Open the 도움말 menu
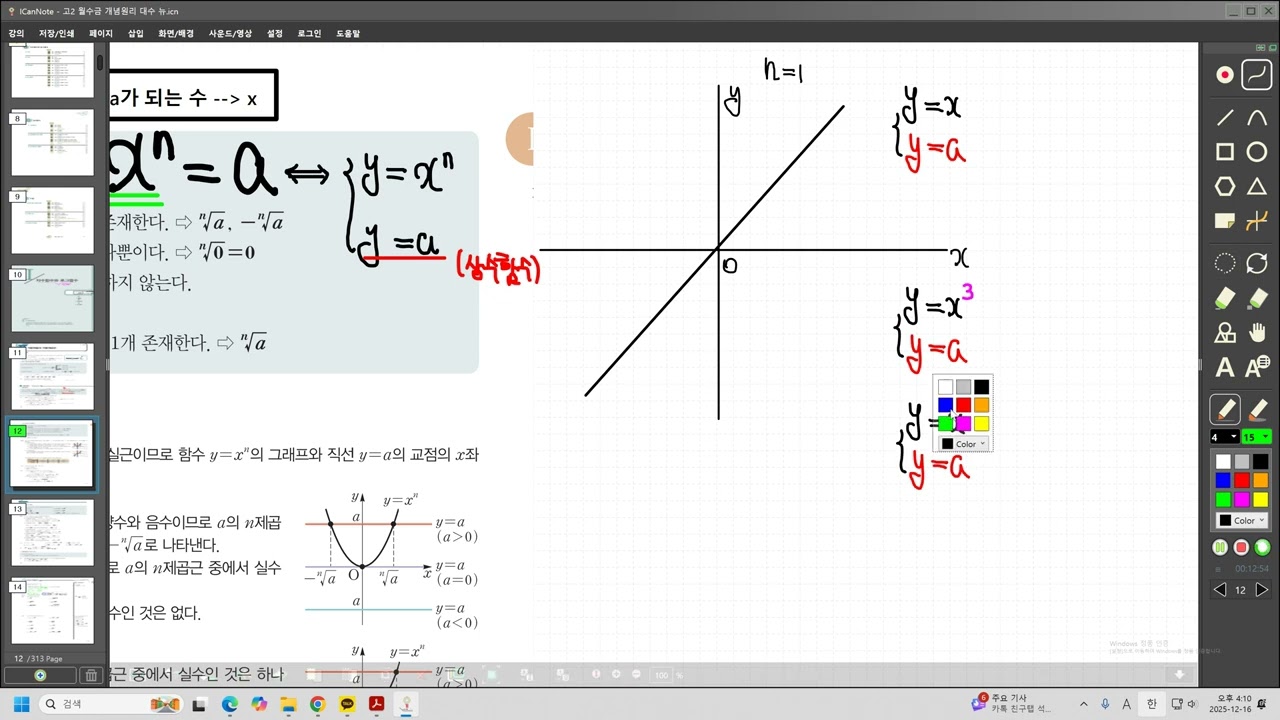The width and height of the screenshot is (1280, 720). (x=348, y=33)
